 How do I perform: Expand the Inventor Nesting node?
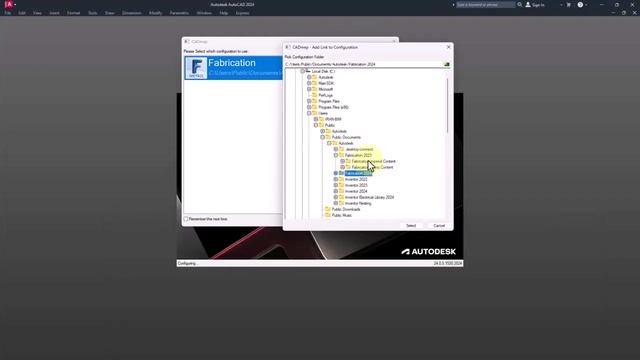point(336,203)
